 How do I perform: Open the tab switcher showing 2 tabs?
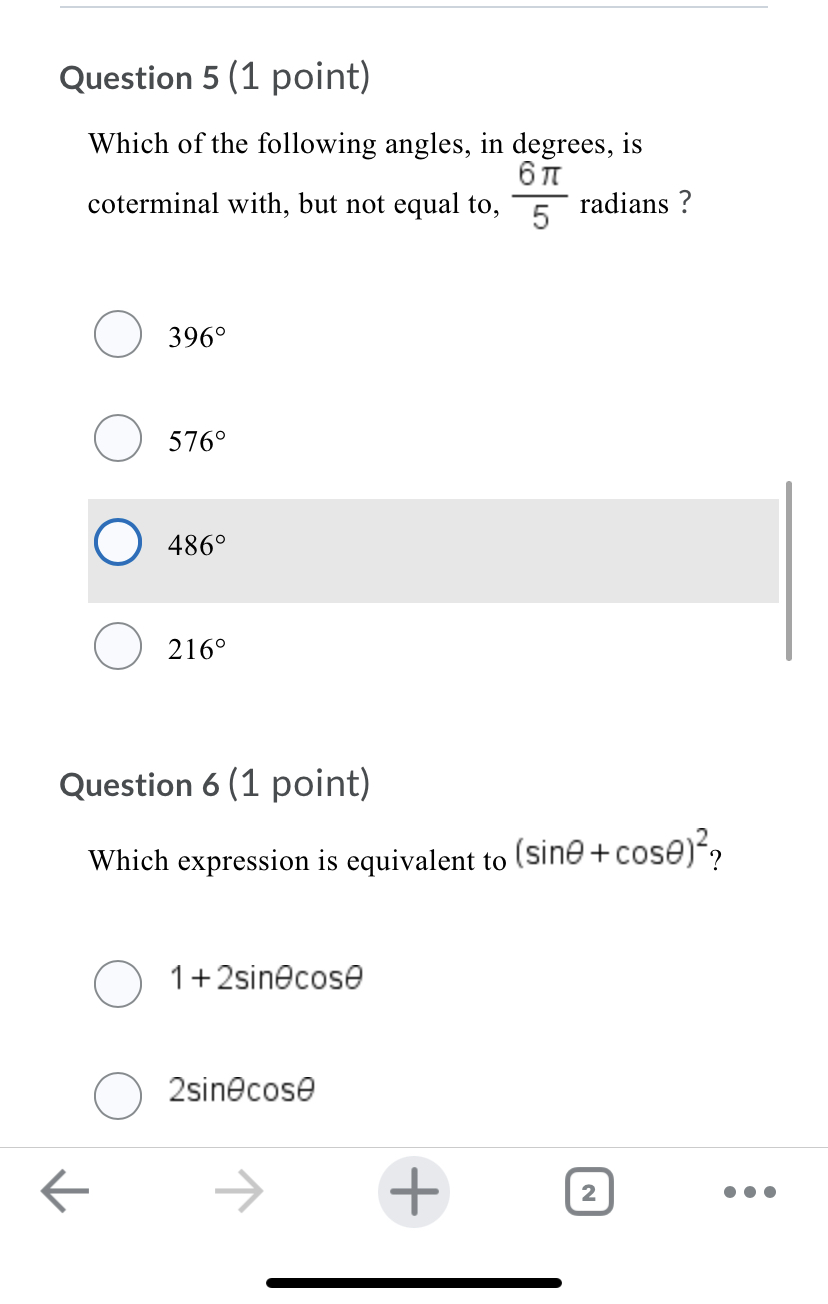coord(589,1192)
